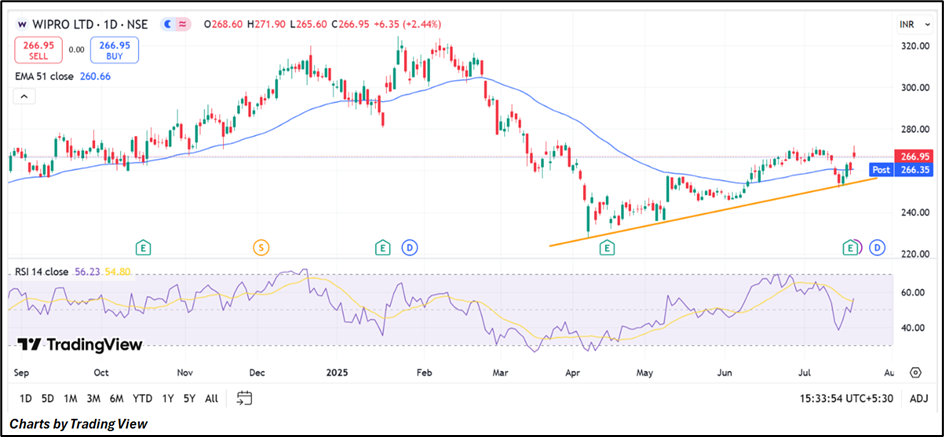
Task: Toggle ADJ adjusted price data
Action: (918, 398)
